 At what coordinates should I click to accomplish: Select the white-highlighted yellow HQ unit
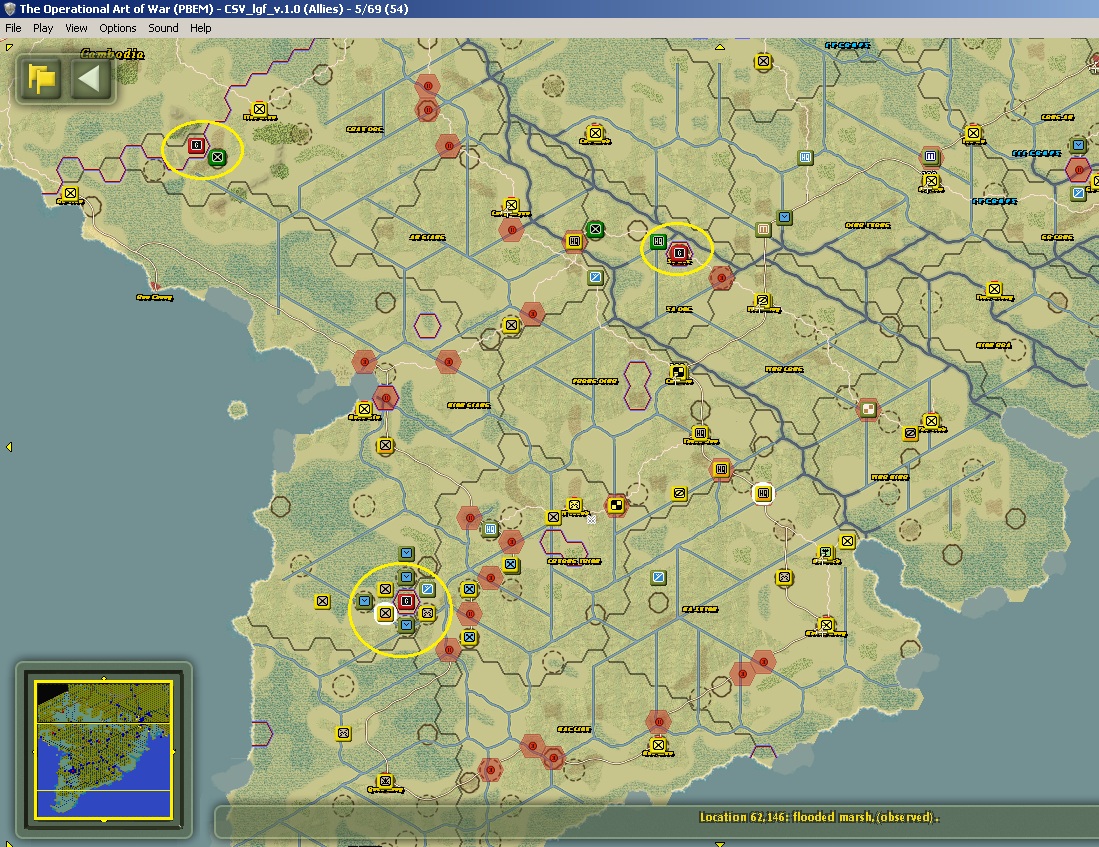[763, 494]
